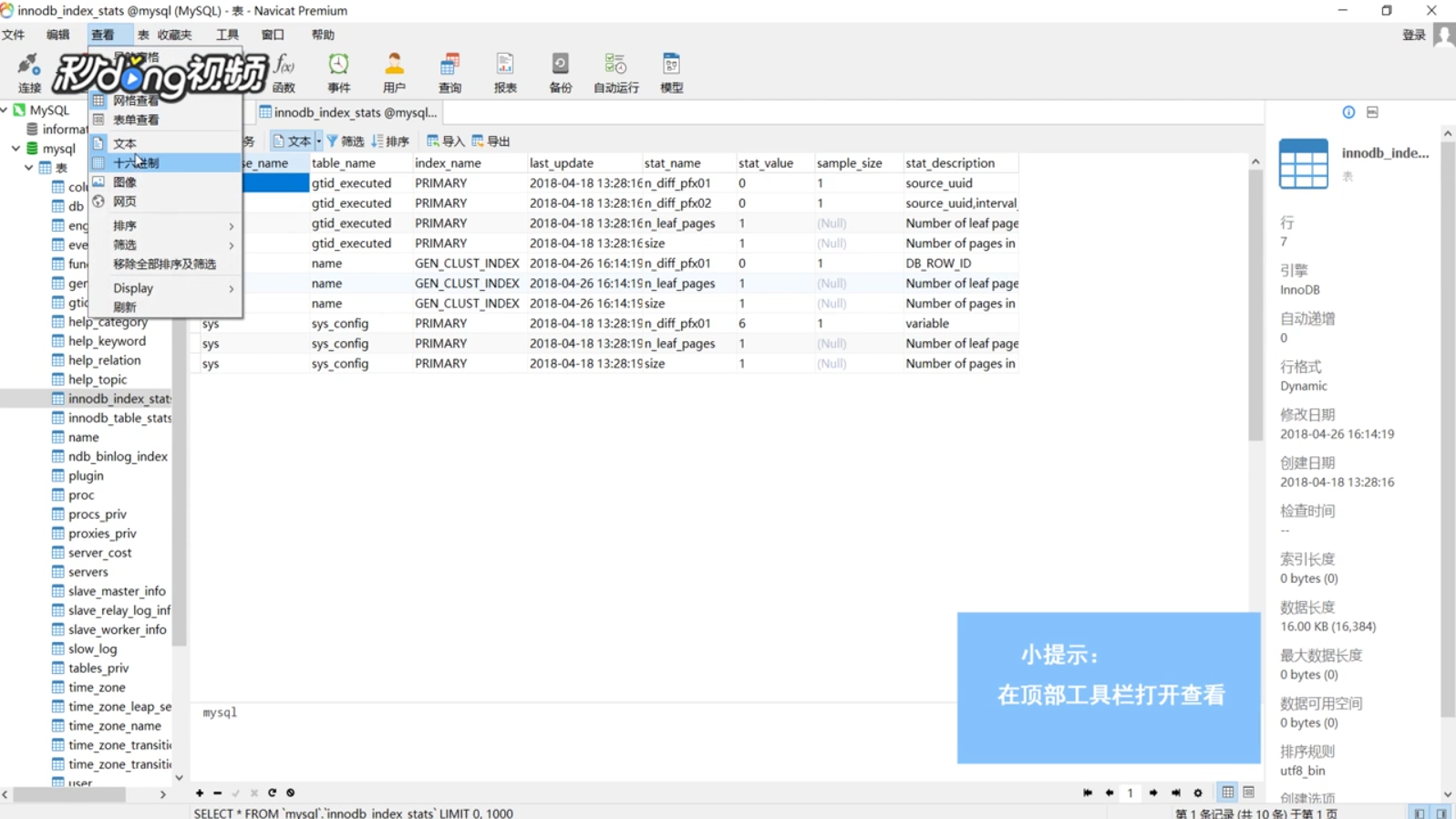Choose 网页 (web page) in the View menu
This screenshot has height=819, width=1456.
[x=165, y=202]
